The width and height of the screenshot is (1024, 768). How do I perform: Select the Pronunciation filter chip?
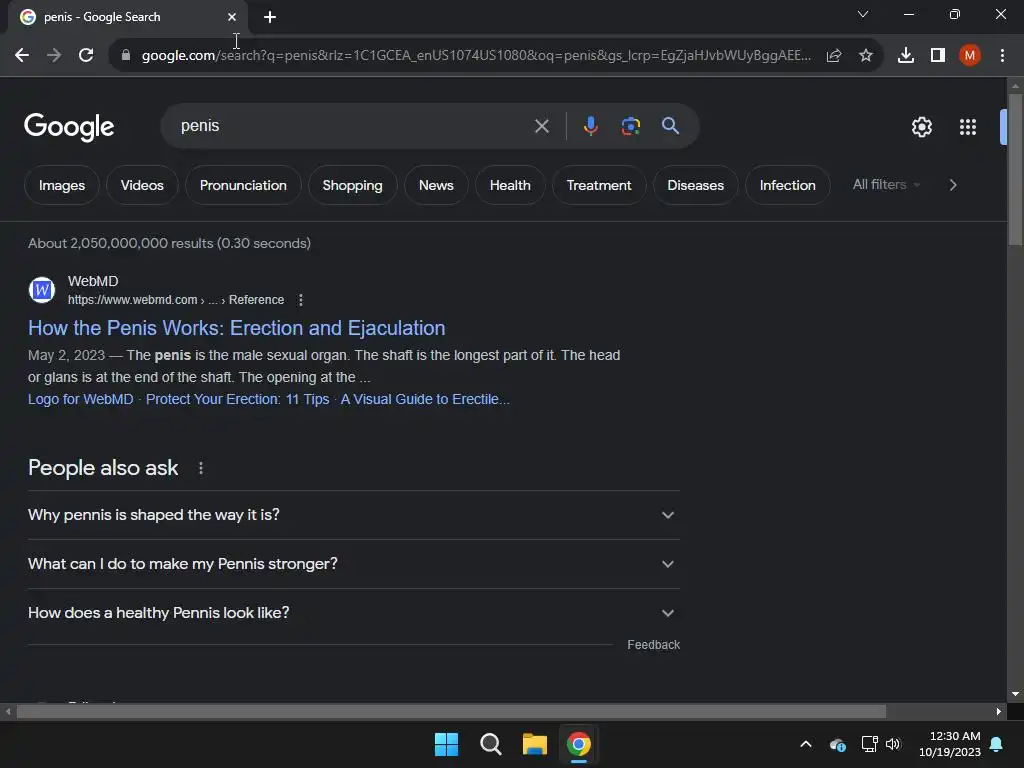point(243,185)
